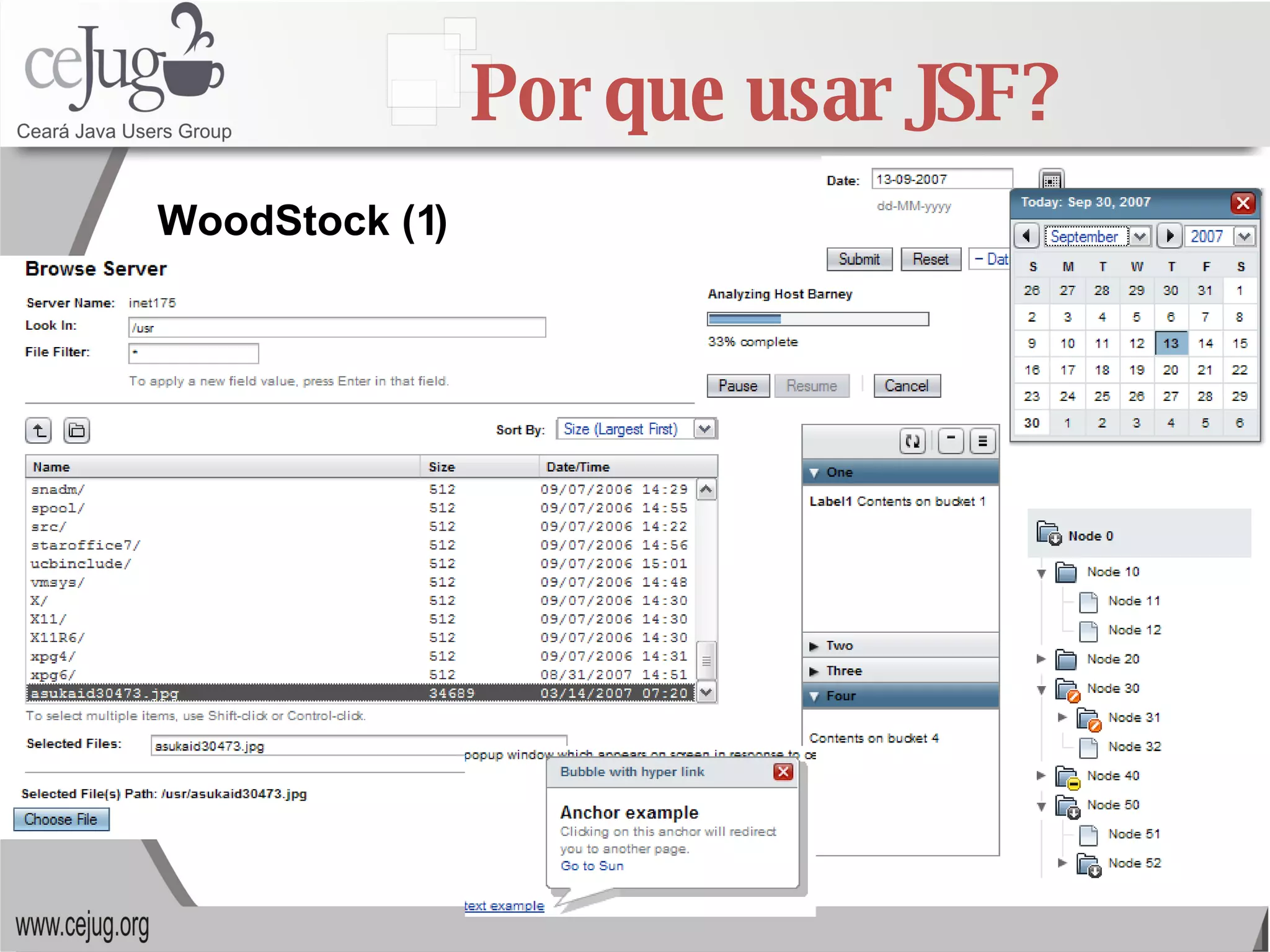Viewport: 1270px width, 952px height.
Task: Expand the Node 31 tree branch
Action: 1062,717
